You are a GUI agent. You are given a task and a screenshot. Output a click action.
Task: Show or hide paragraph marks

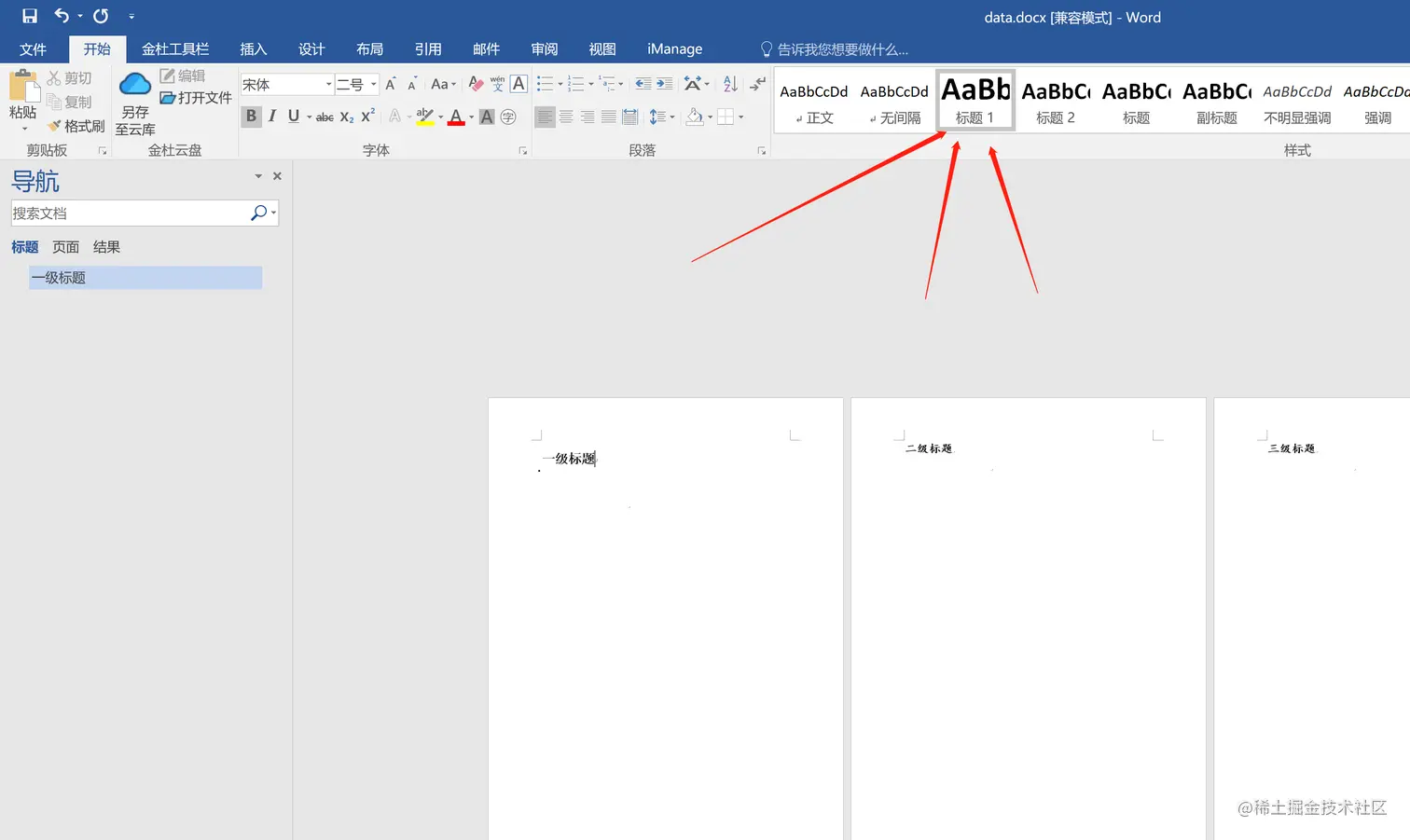(x=757, y=84)
